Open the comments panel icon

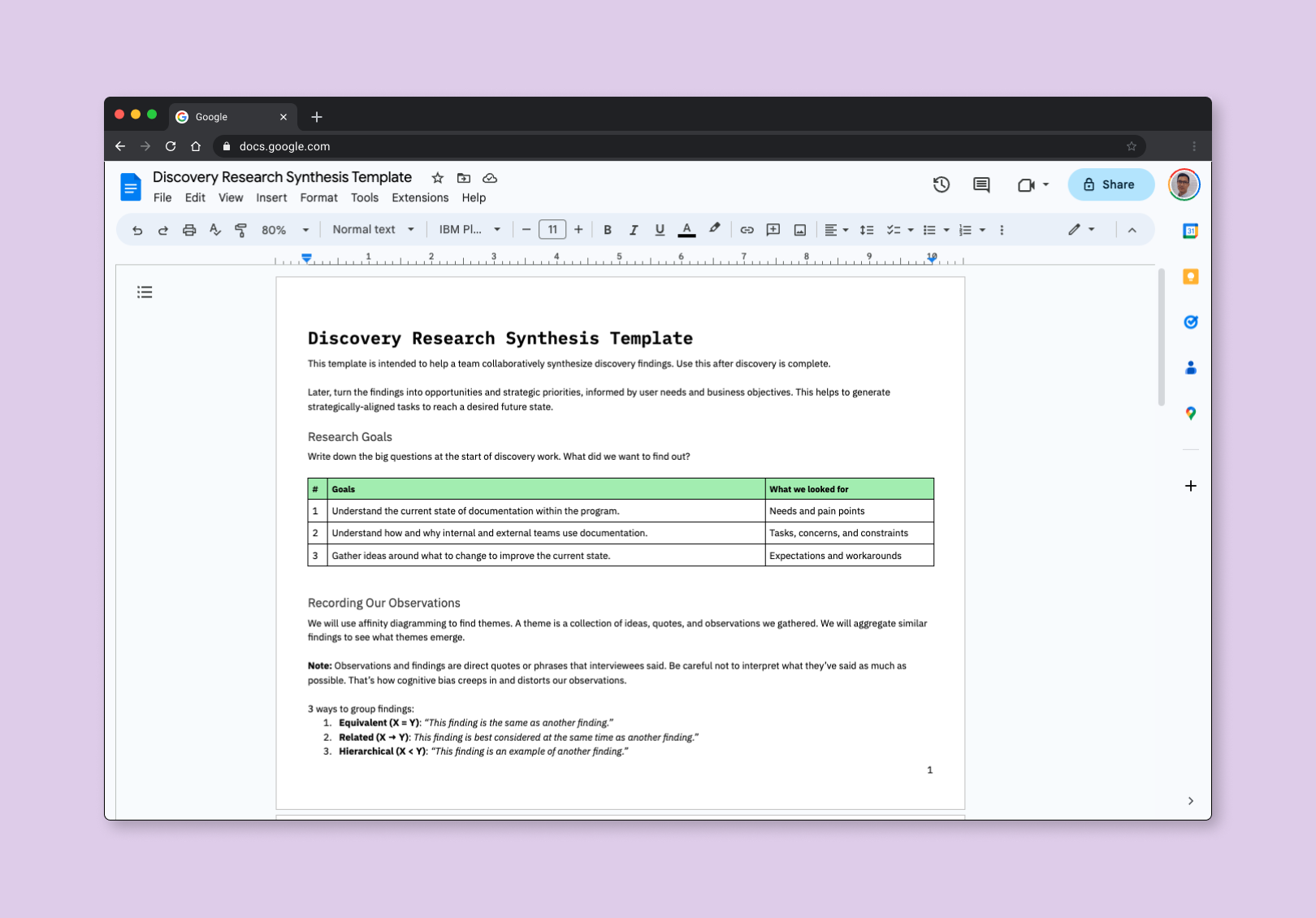[981, 184]
